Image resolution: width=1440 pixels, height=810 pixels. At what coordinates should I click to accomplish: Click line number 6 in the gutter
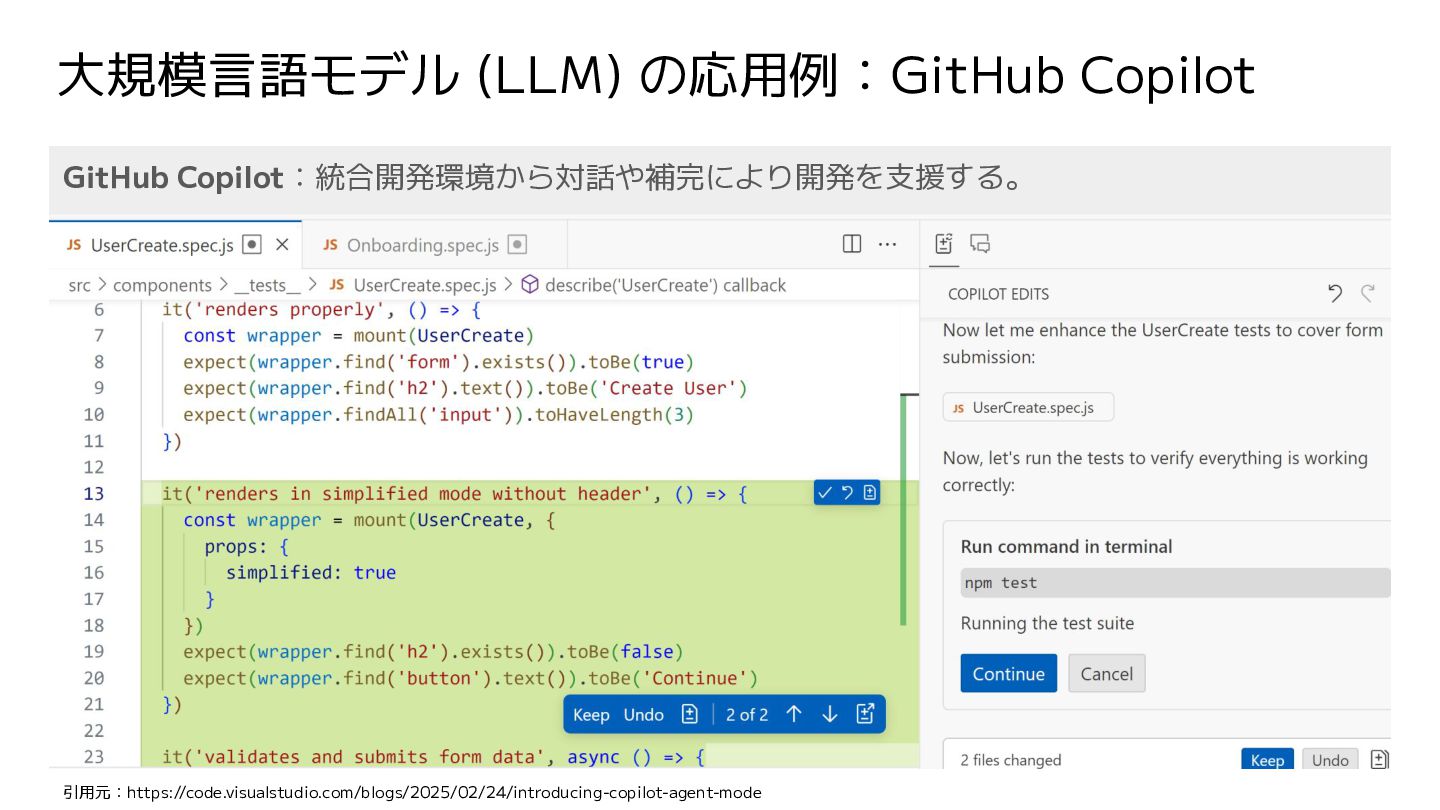pos(99,309)
